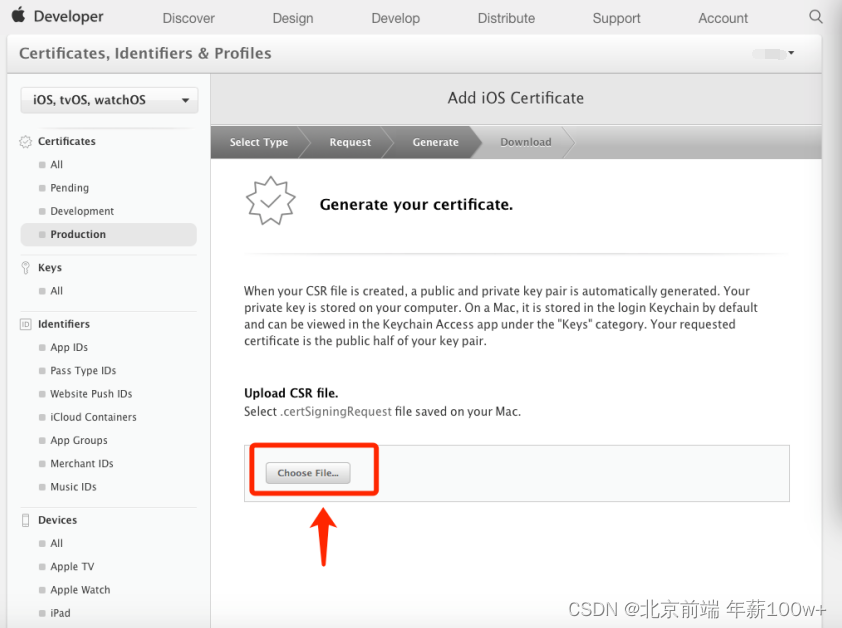The height and width of the screenshot is (628, 842).
Task: Click the Certificates, Identifiers & Profiles title
Action: [x=146, y=53]
